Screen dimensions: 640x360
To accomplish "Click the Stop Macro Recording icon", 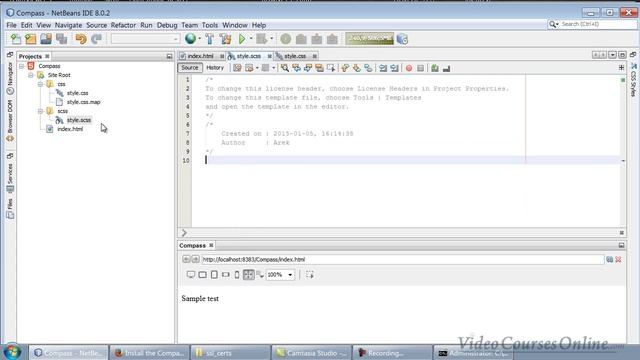I will (420, 68).
